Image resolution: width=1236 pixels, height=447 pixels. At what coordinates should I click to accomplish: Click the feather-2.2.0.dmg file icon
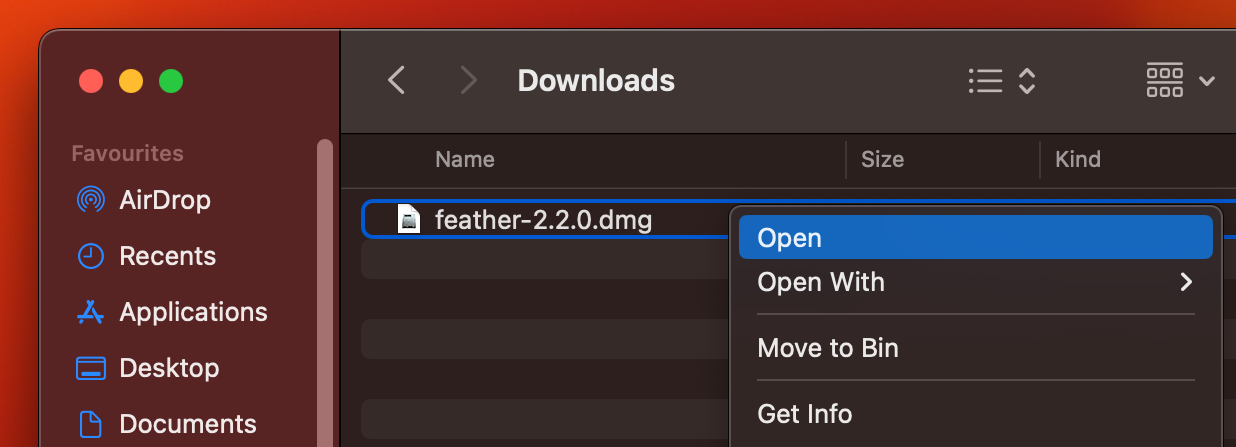coord(409,219)
